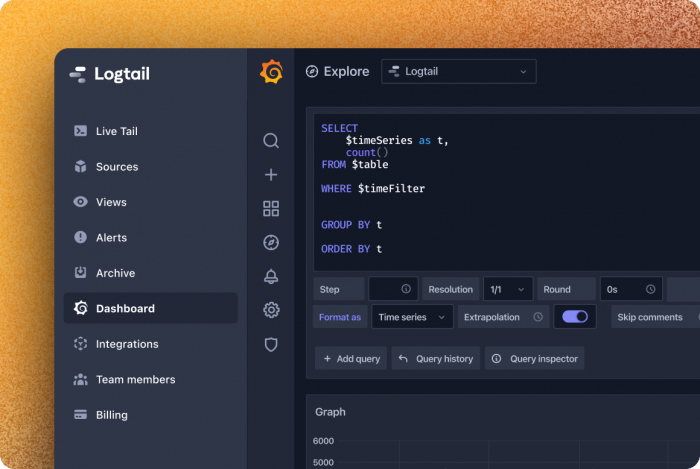Click the Step input field
This screenshot has height=469, width=700.
point(393,289)
